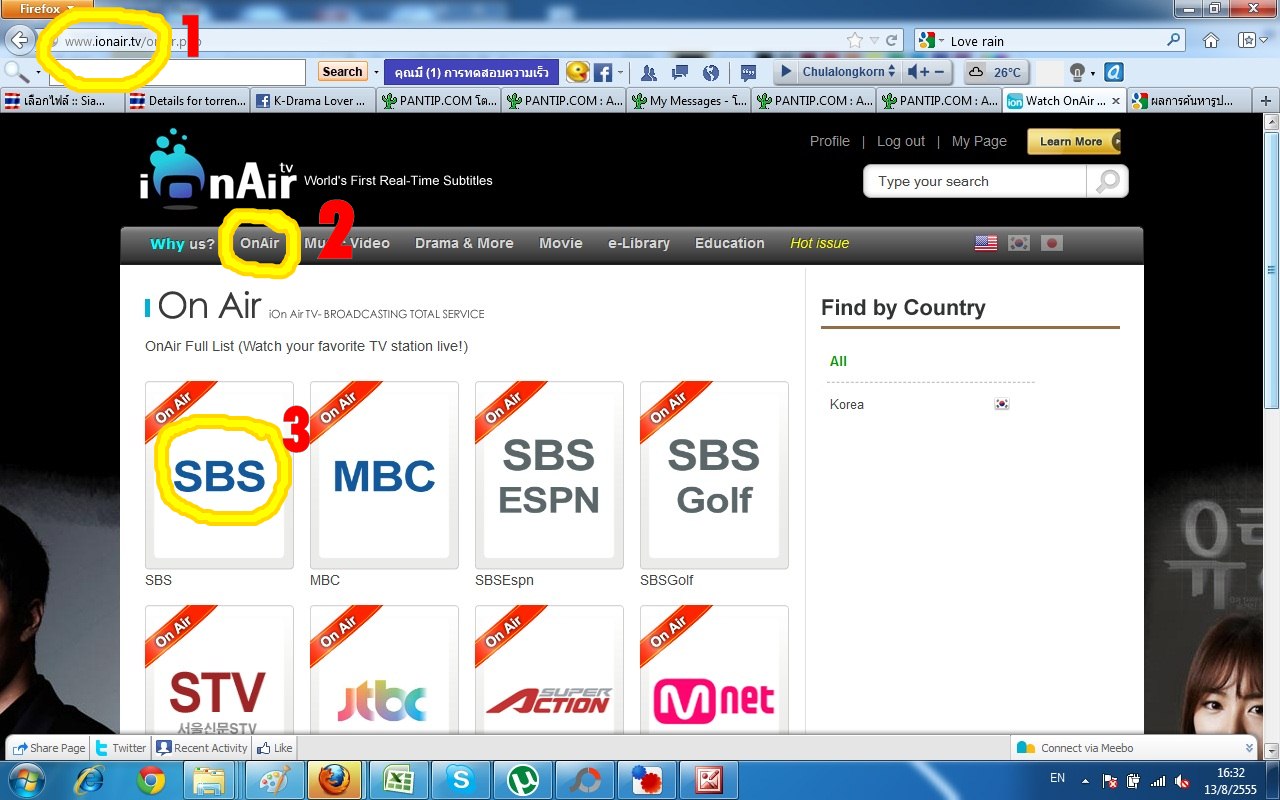
Task: Switch to Details for torrent tab
Action: [189, 101]
